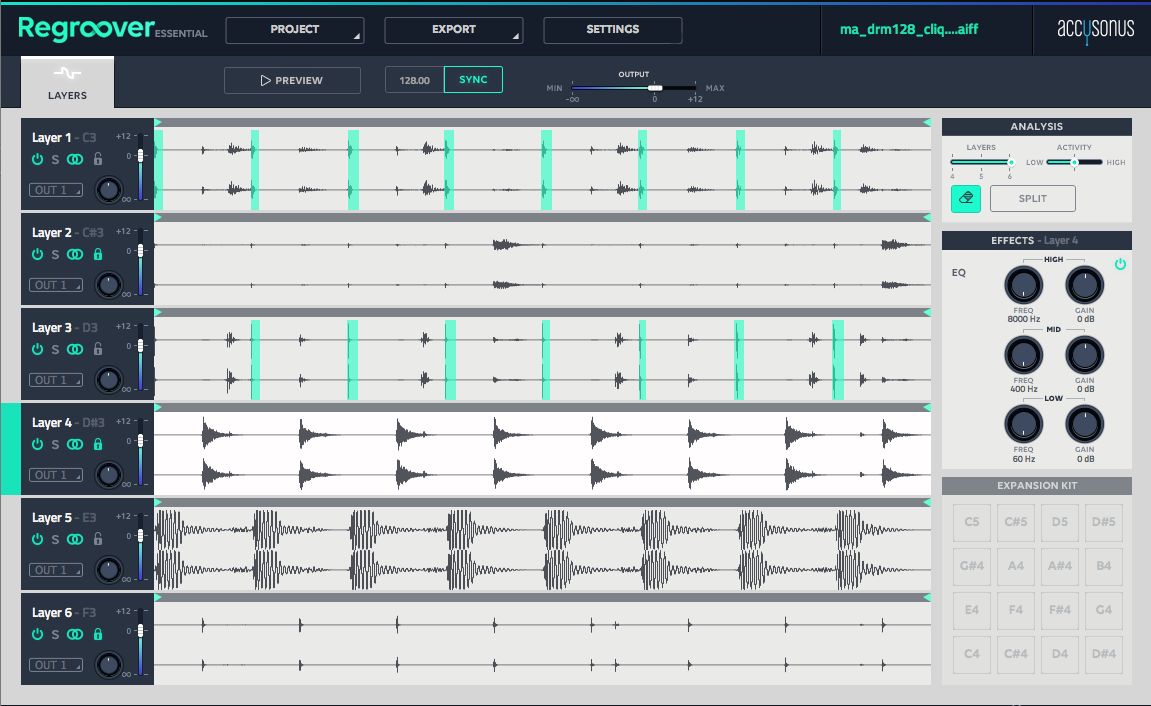Switch to the LAYERS tab
1151x706 pixels.
[67, 82]
